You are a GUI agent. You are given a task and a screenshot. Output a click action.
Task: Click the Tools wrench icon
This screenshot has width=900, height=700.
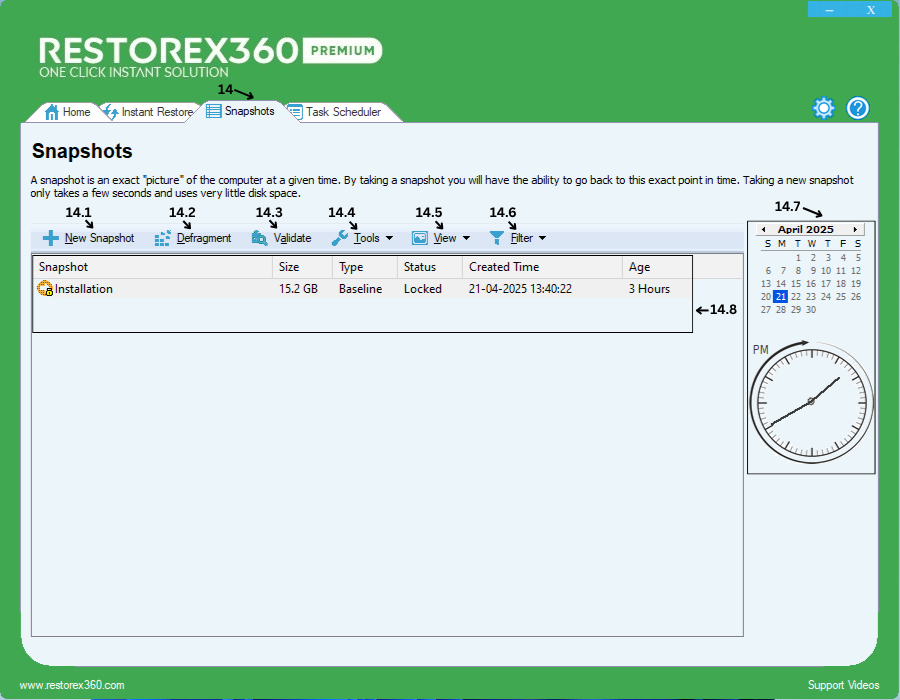pyautogui.click(x=340, y=238)
